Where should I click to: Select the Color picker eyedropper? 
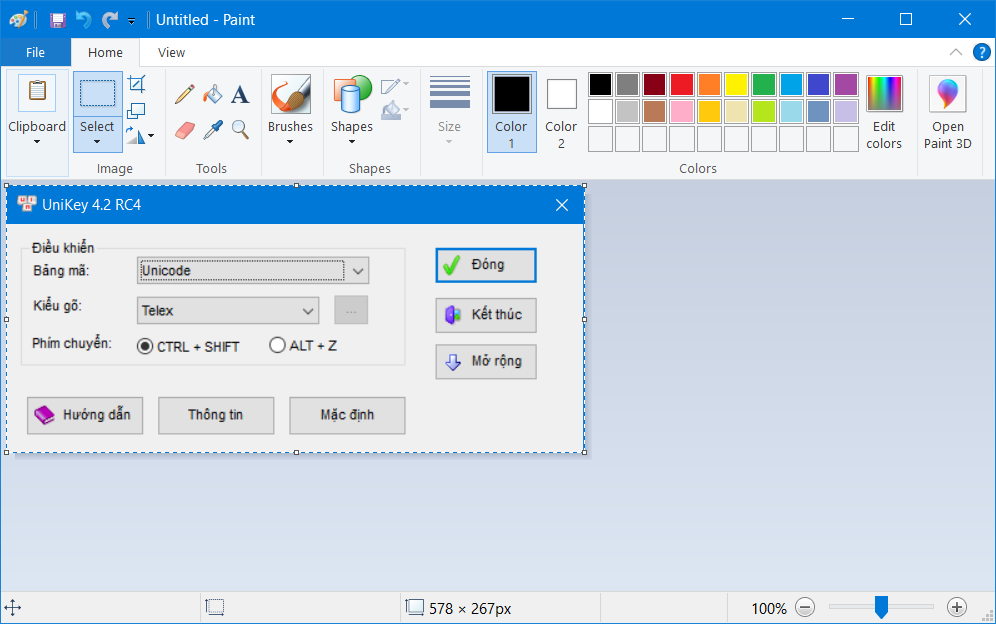point(212,129)
